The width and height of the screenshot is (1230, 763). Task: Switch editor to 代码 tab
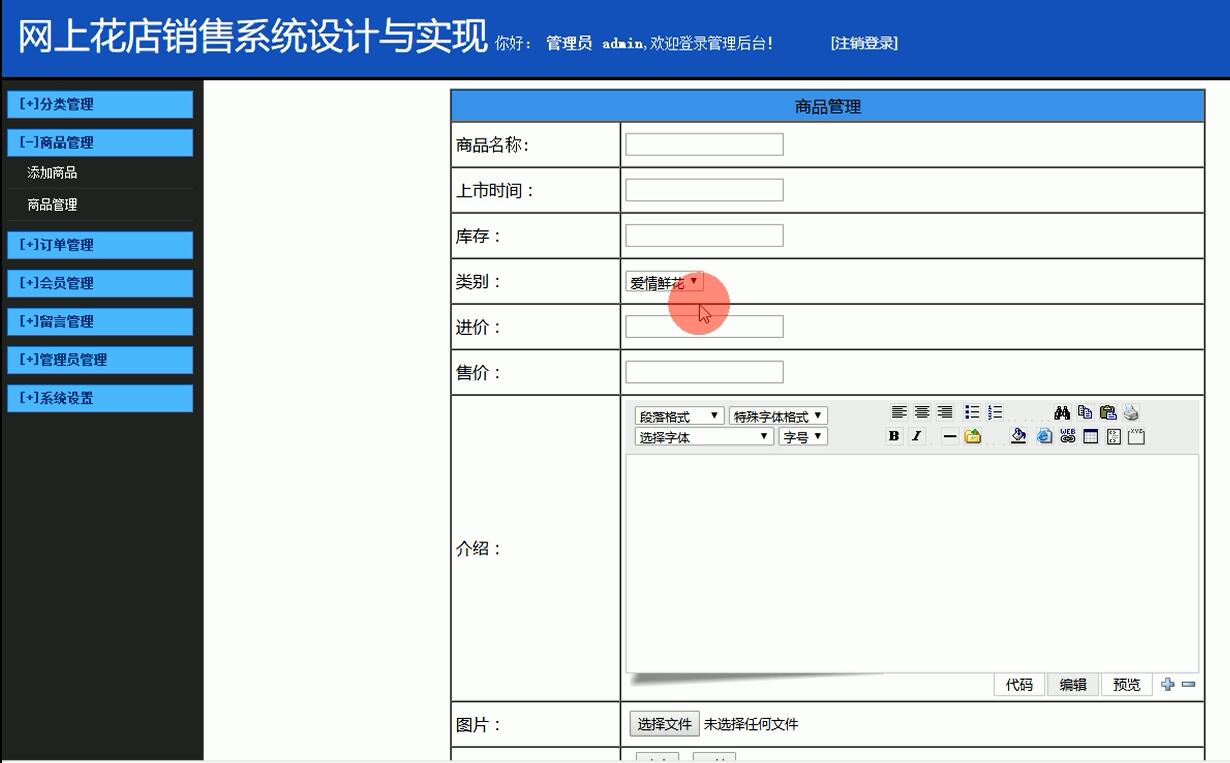coord(1019,685)
